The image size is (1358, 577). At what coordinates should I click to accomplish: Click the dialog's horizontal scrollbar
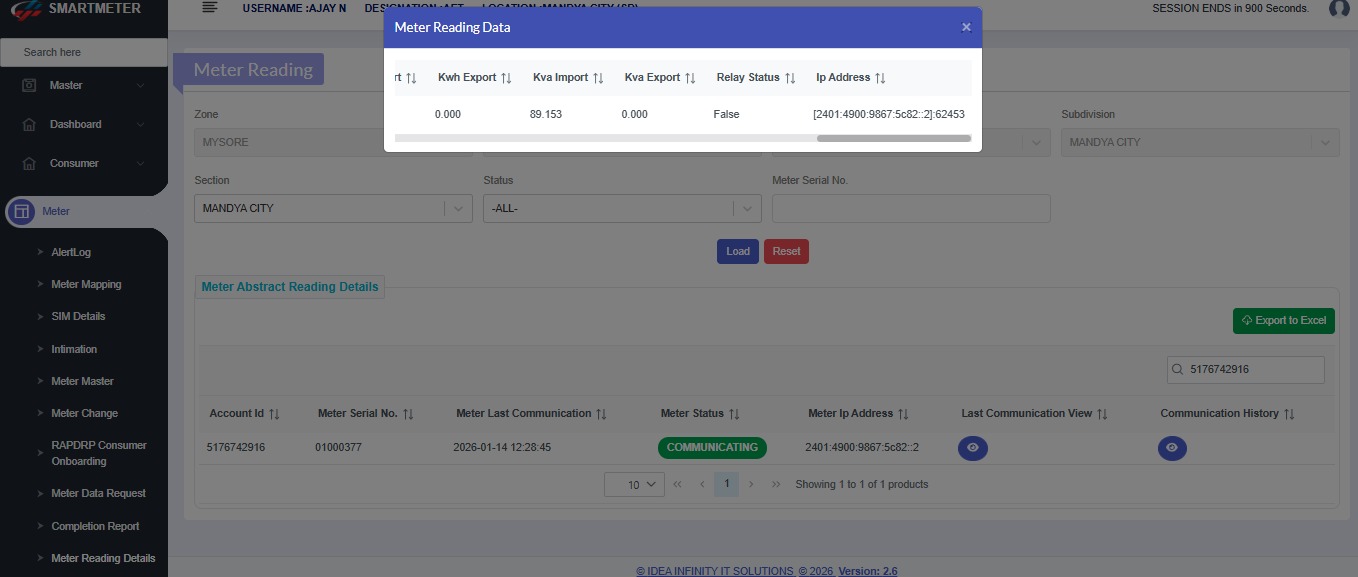coord(893,138)
